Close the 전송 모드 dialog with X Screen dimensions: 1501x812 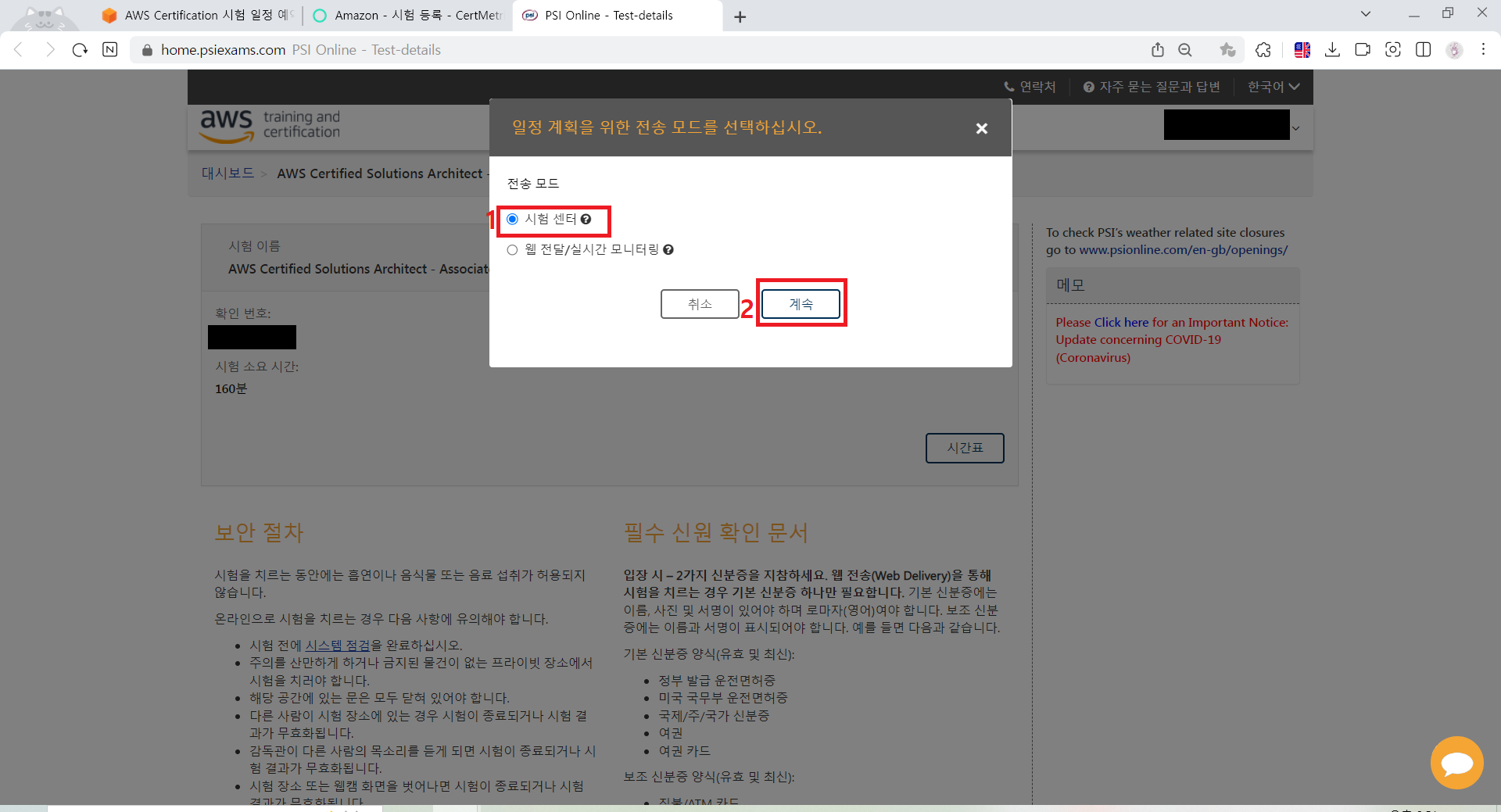click(982, 128)
